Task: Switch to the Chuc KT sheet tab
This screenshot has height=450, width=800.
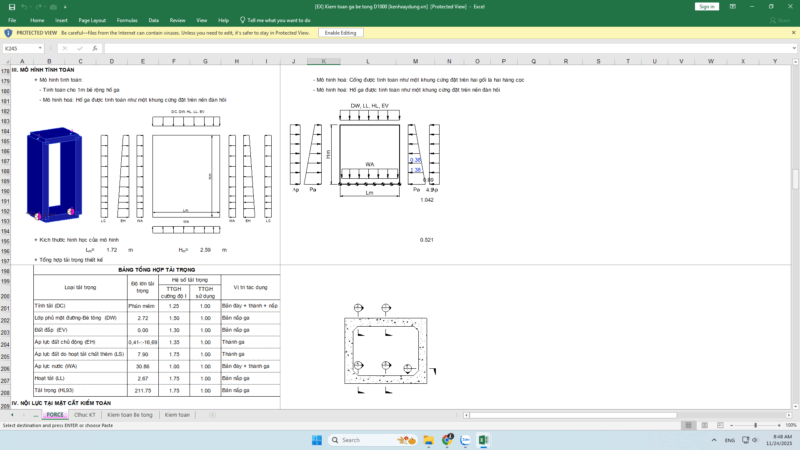Action: click(x=85, y=414)
